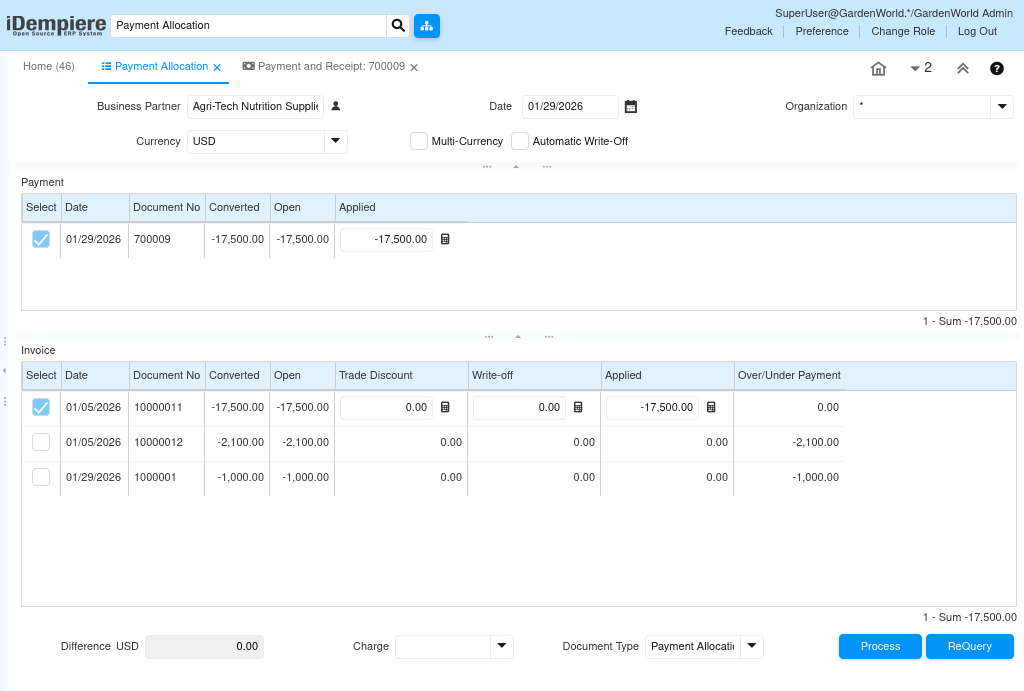Switch to Payment and Receipt: 700009 tab
Screen dimensions: 1024x691
pos(330,67)
